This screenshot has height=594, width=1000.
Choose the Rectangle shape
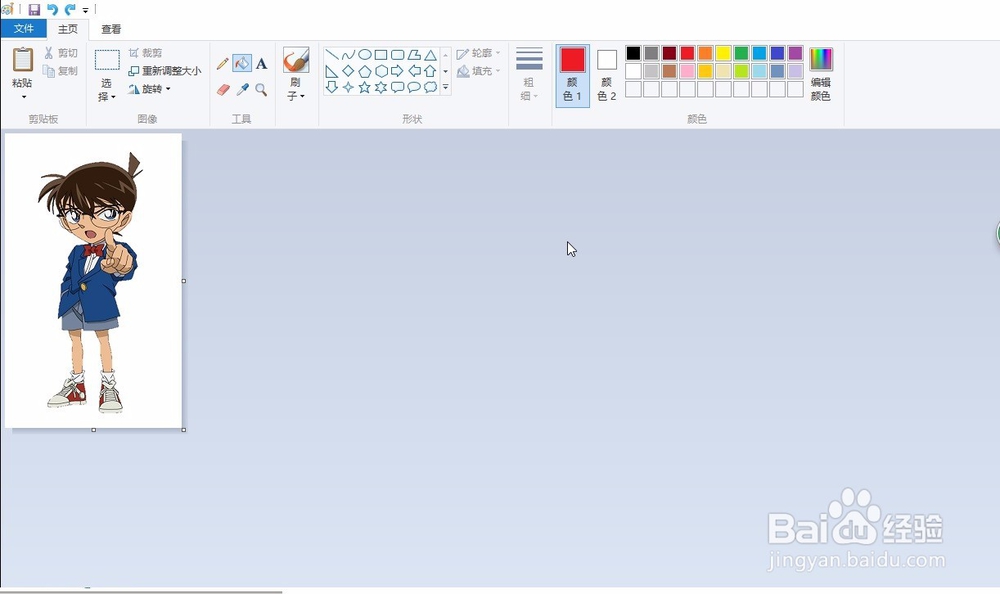coord(381,55)
